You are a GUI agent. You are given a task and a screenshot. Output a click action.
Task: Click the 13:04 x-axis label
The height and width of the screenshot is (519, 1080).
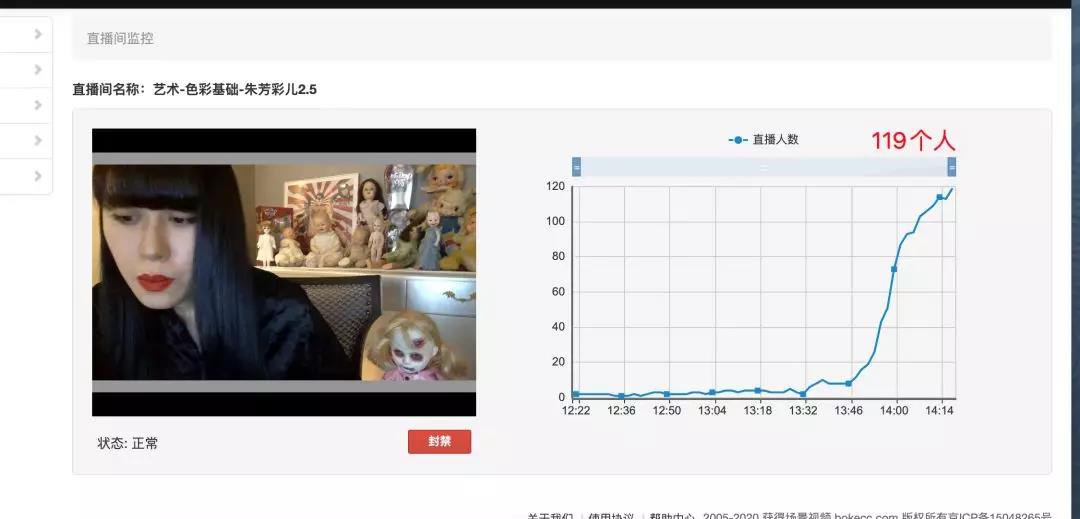tap(712, 411)
